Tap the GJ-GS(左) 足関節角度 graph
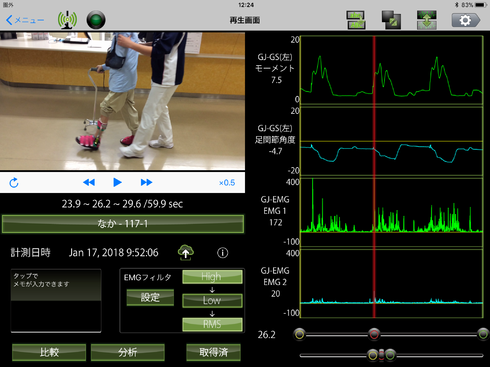The width and height of the screenshot is (490, 367). [392, 141]
